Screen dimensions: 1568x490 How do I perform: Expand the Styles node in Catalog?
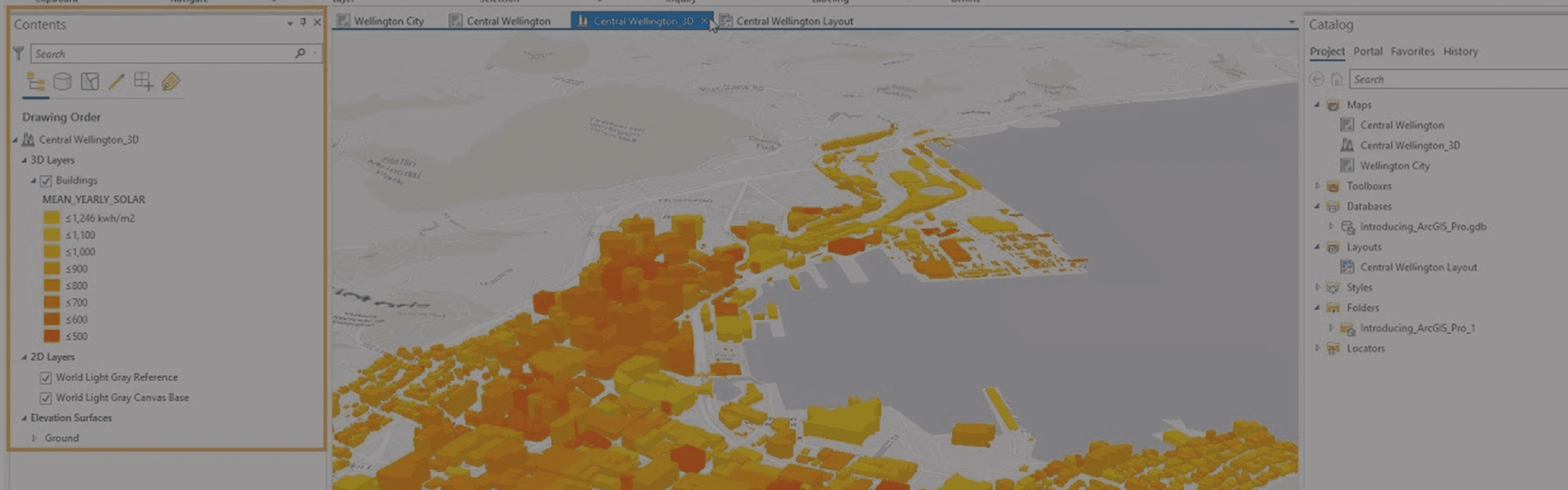pyautogui.click(x=1317, y=287)
